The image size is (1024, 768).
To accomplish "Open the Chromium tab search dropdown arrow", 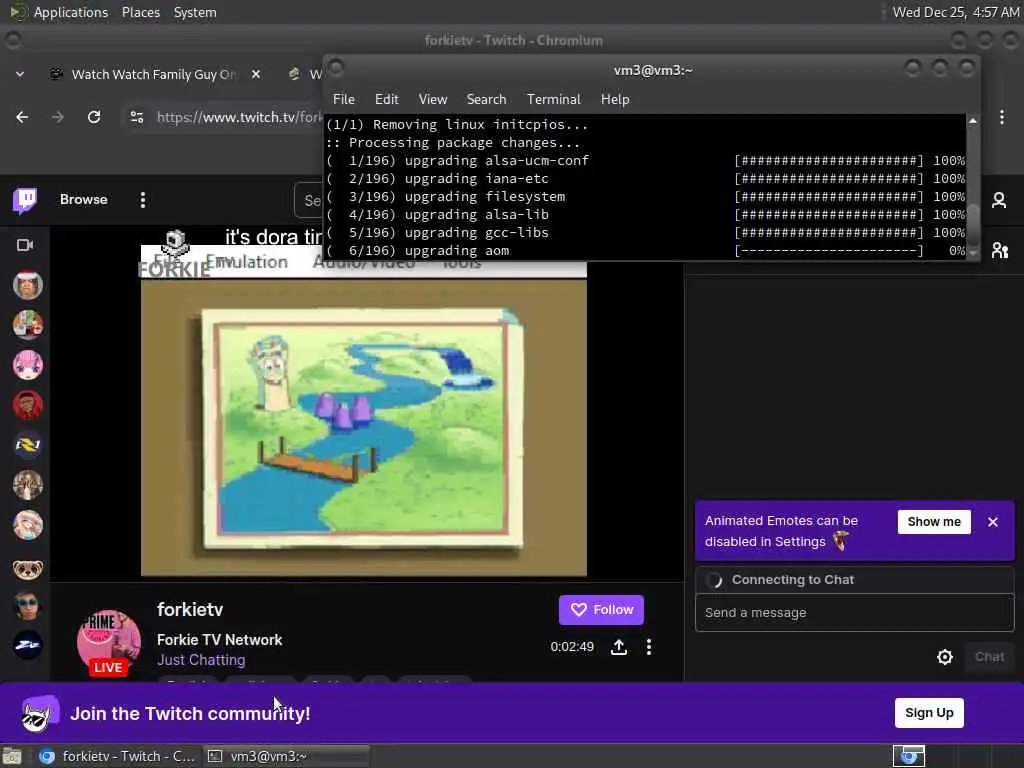I will pyautogui.click(x=20, y=74).
